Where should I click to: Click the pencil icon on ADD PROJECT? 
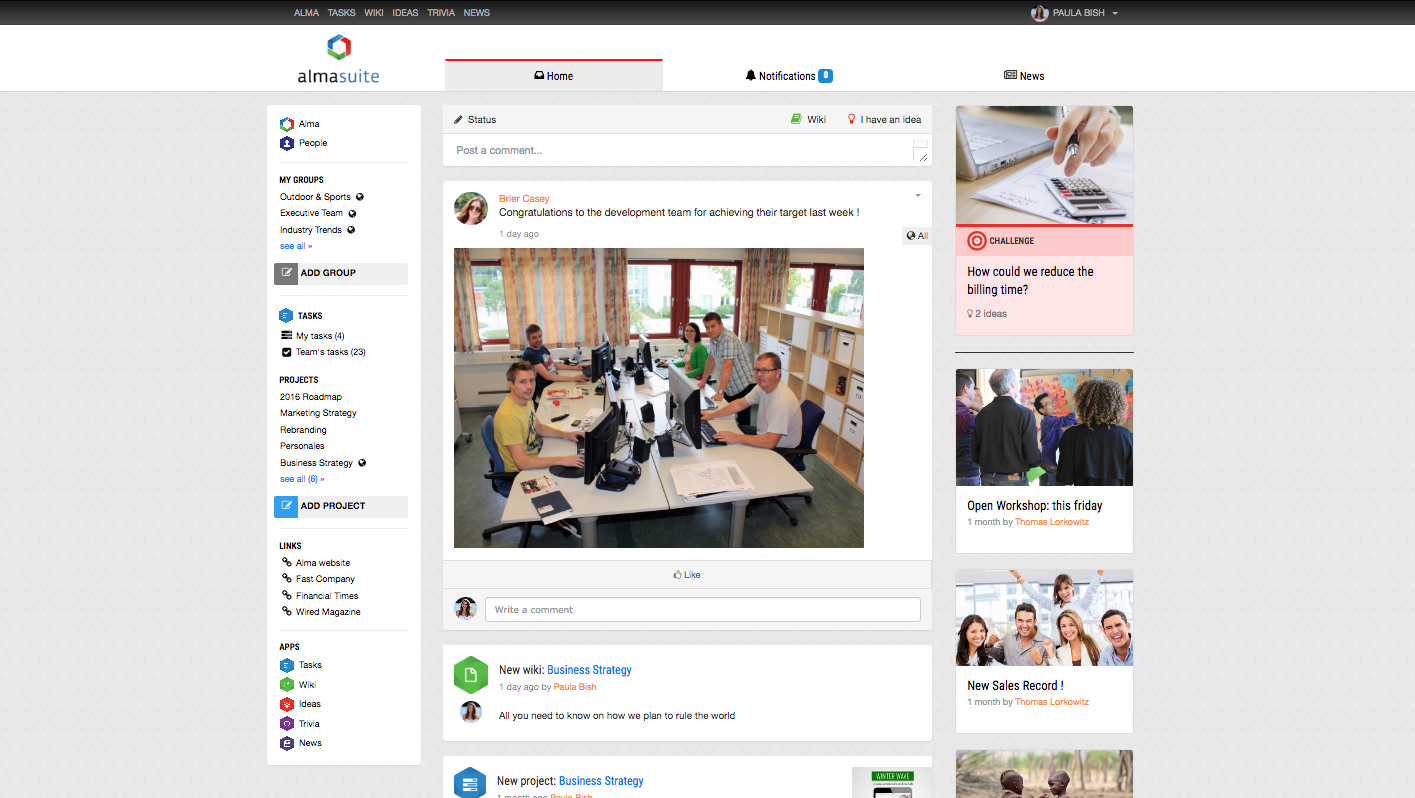(x=287, y=506)
